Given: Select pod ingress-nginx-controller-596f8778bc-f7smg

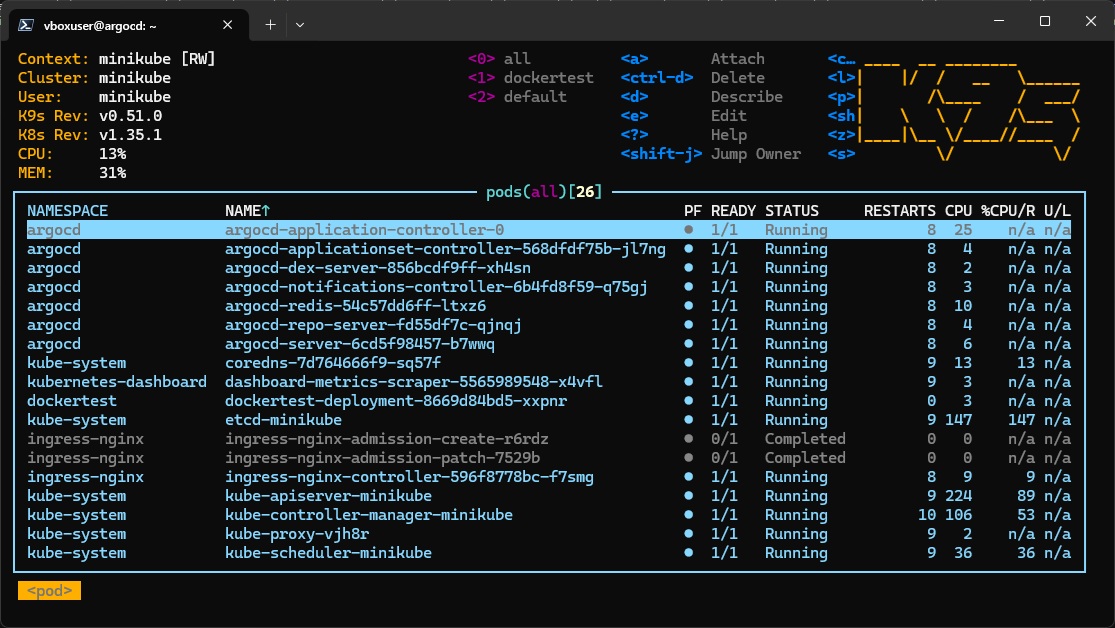Looking at the screenshot, I should [549, 477].
